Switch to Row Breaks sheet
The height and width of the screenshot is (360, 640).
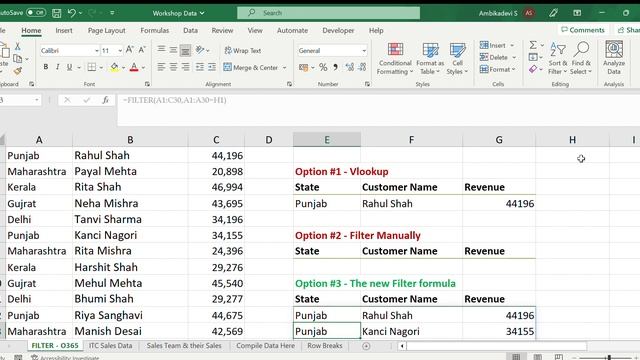324,345
